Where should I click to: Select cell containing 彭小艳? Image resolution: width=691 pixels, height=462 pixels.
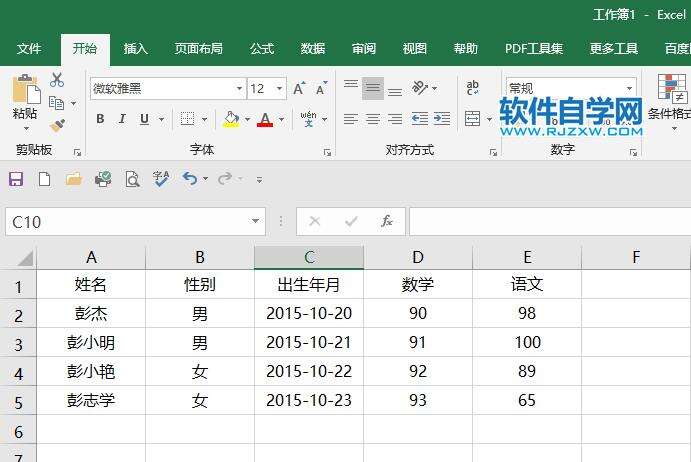pyautogui.click(x=91, y=371)
